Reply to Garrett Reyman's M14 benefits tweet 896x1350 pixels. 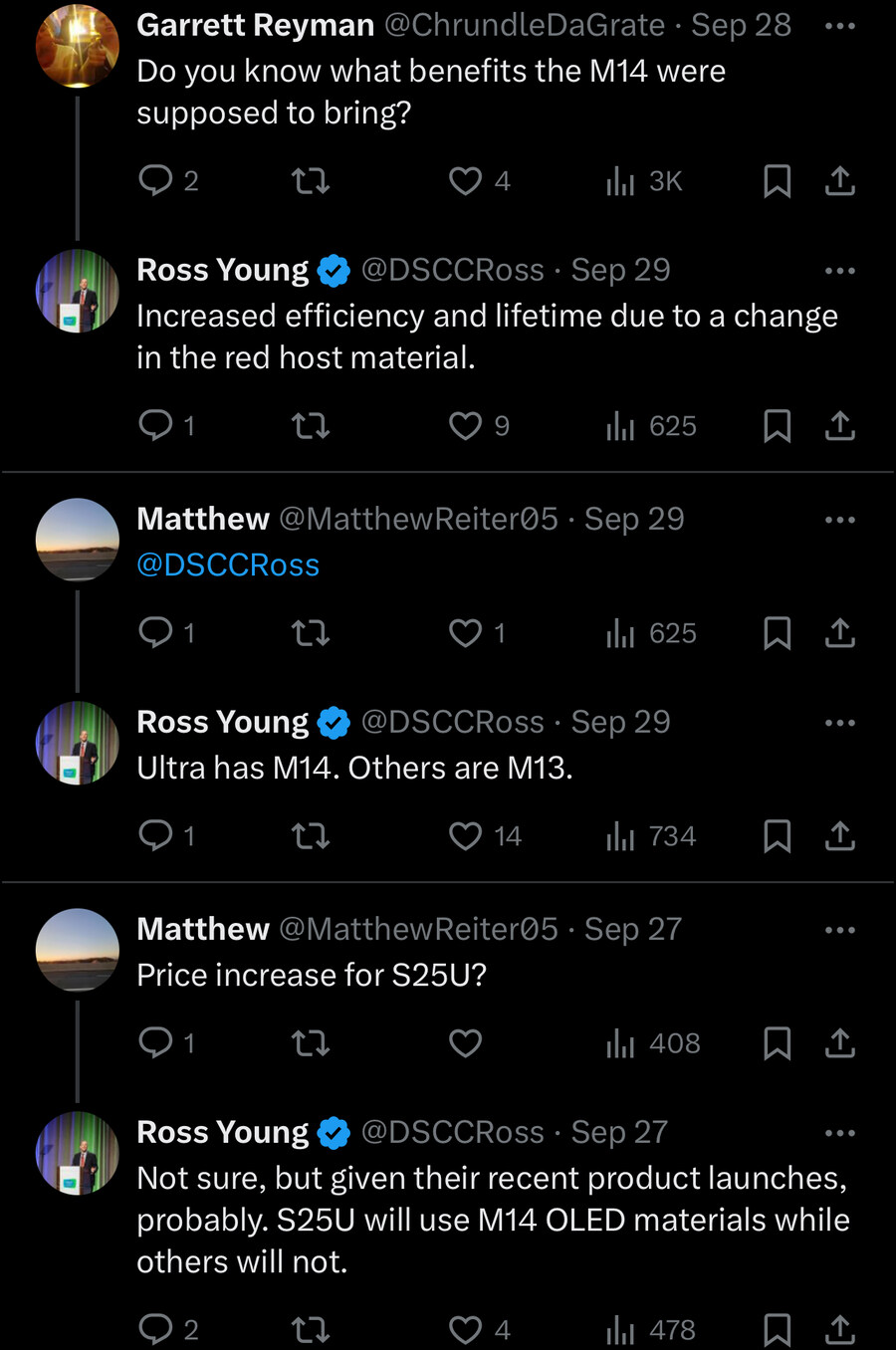[x=155, y=180]
